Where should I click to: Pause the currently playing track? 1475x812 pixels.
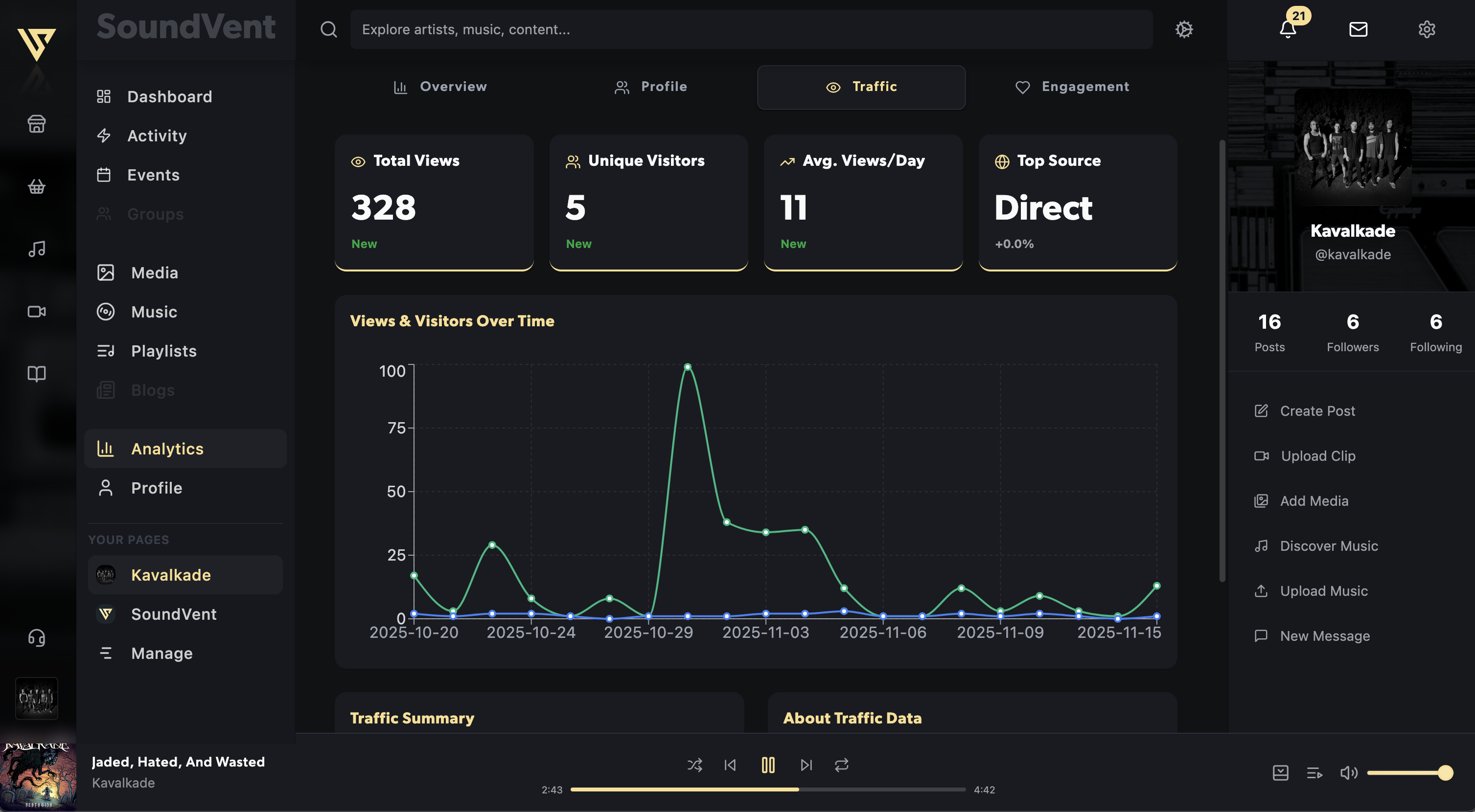click(768, 765)
